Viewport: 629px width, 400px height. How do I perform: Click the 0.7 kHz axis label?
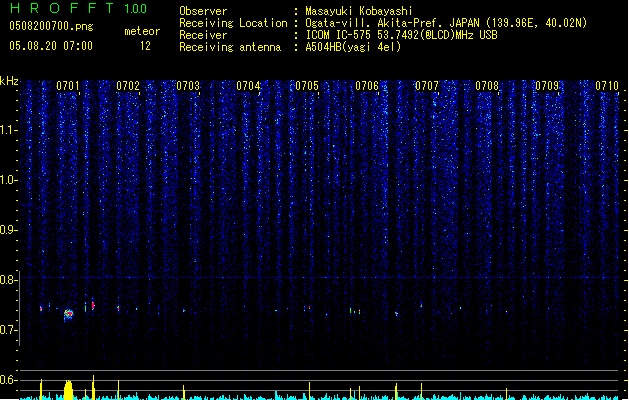[9, 330]
